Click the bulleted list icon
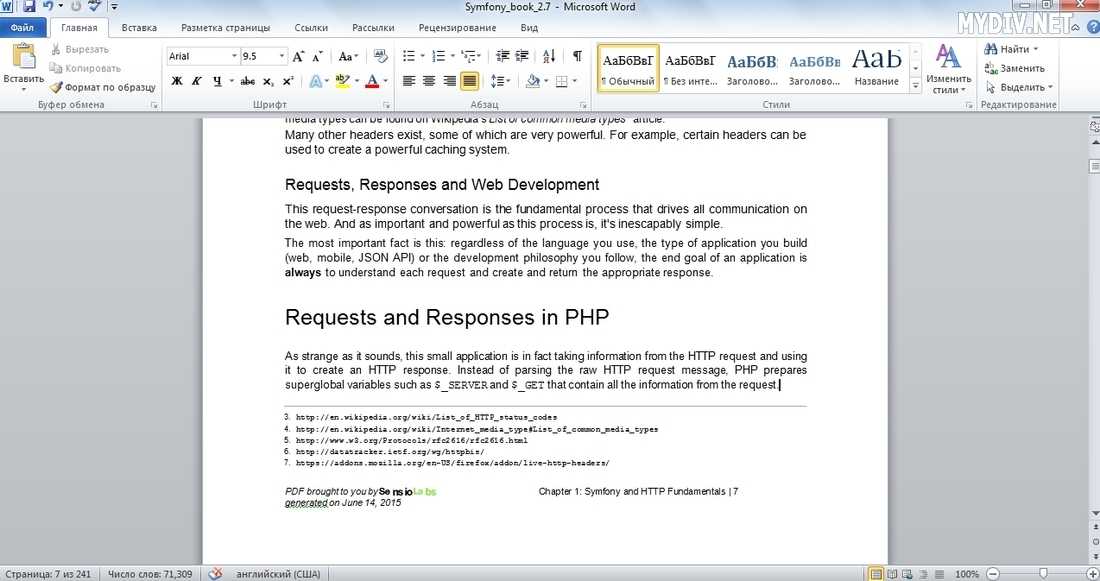The height and width of the screenshot is (581, 1100). point(409,56)
